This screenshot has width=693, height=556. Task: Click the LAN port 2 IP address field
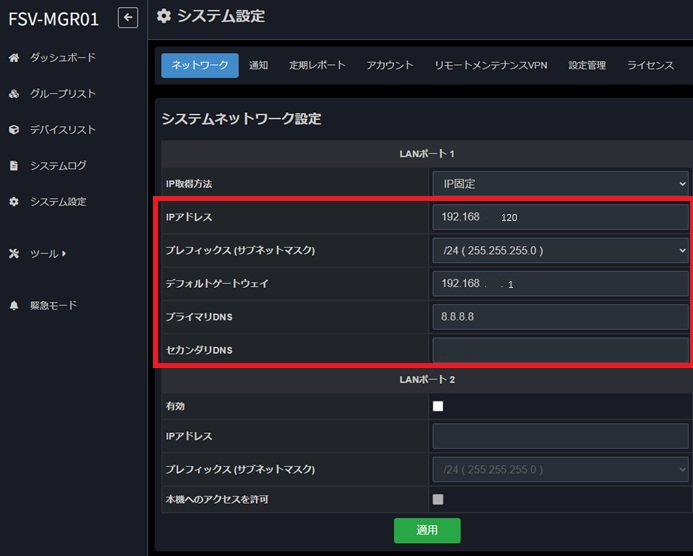point(560,436)
